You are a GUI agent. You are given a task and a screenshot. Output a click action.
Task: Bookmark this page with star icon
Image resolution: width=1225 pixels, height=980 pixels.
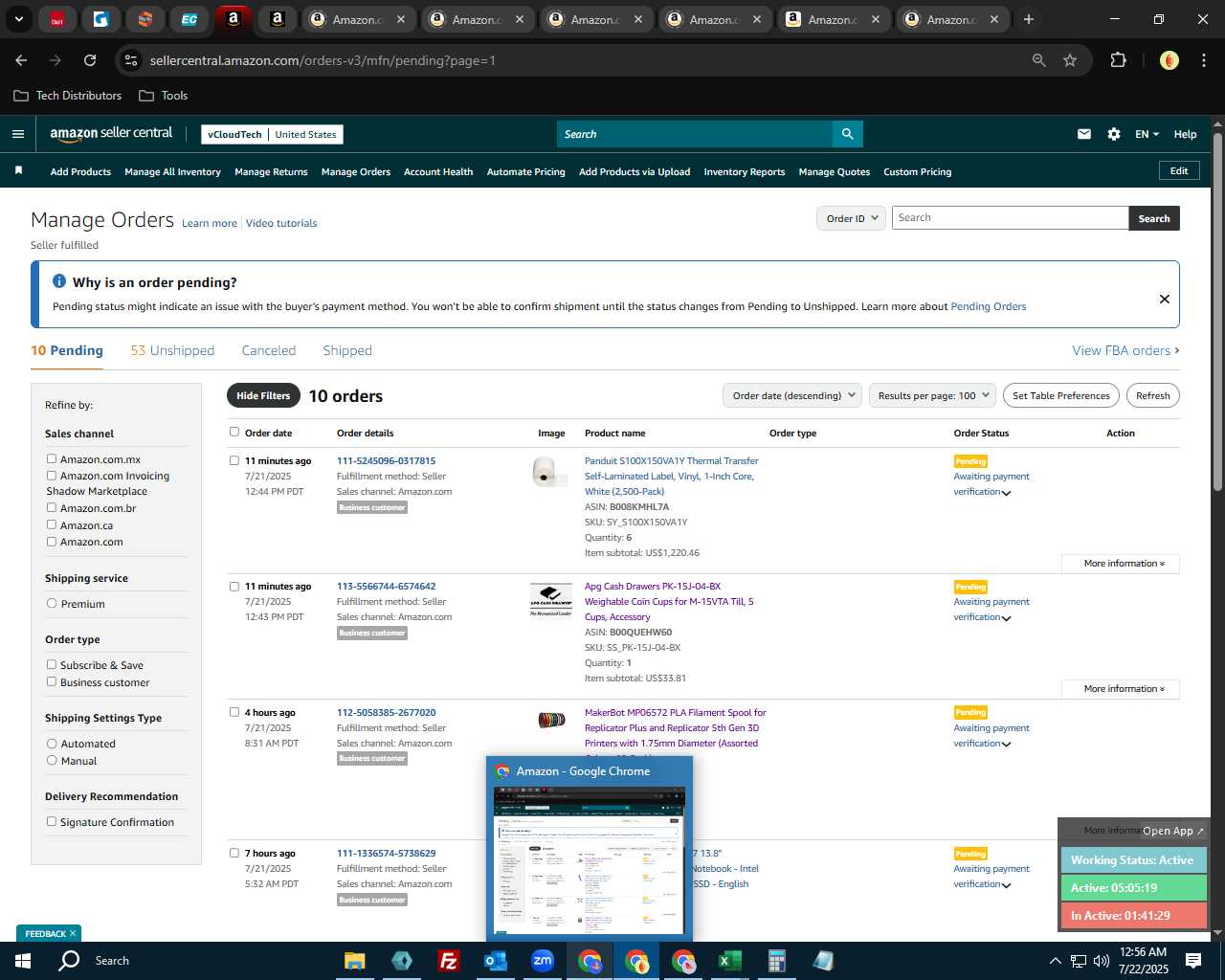click(1070, 60)
